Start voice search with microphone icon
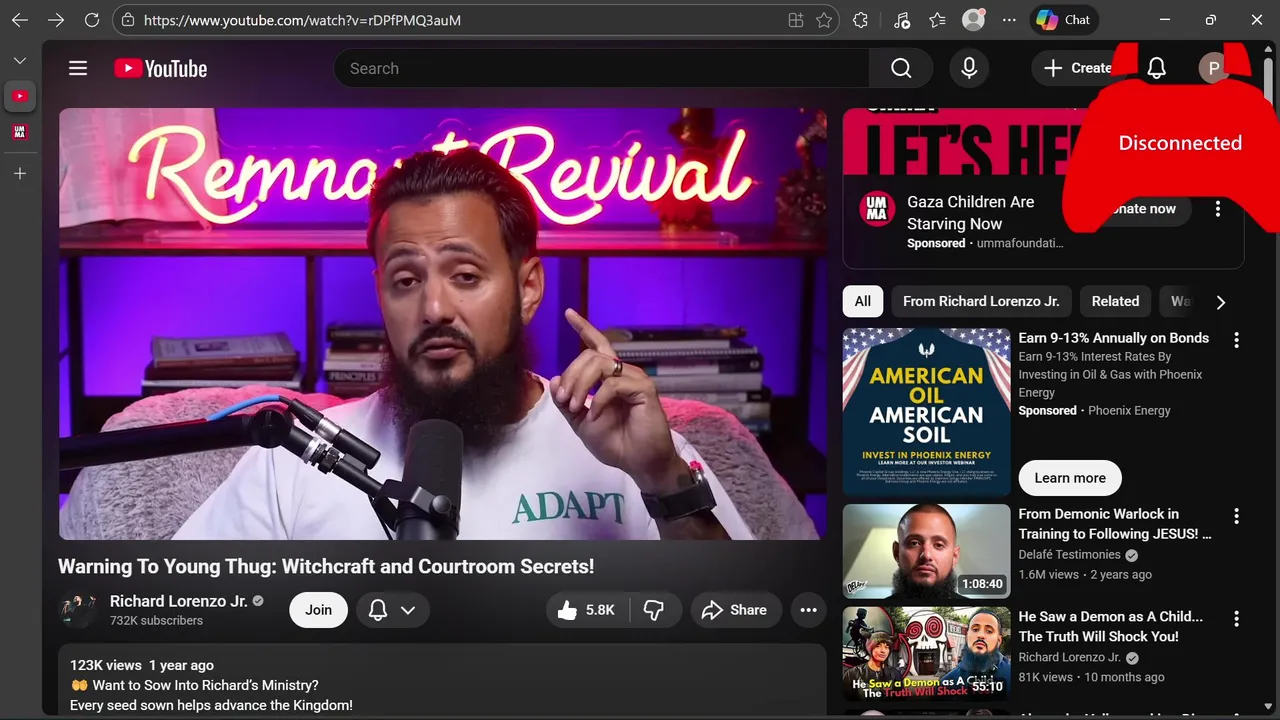 pos(969,68)
